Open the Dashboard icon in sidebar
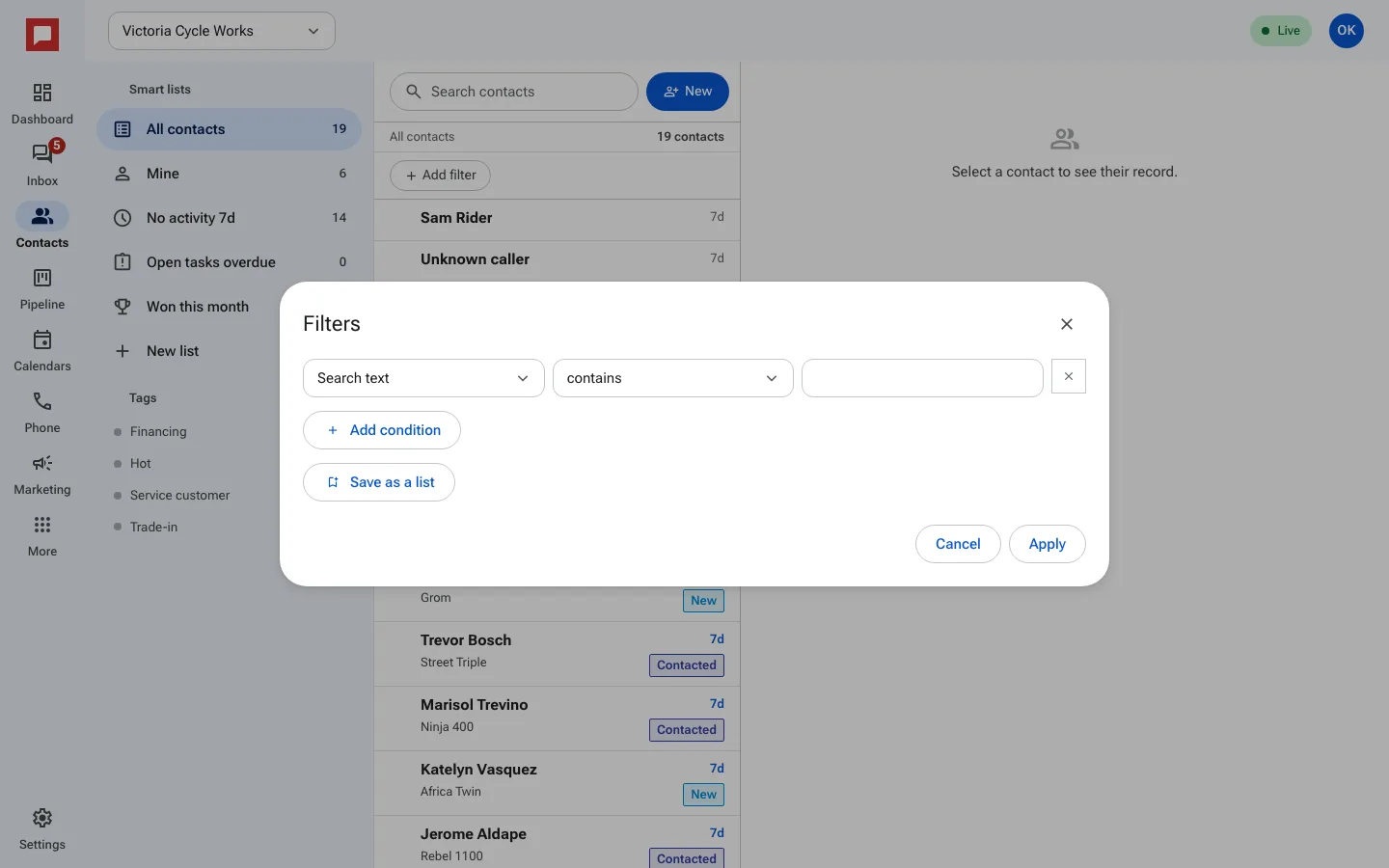This screenshot has height=868, width=1389. 42,93
